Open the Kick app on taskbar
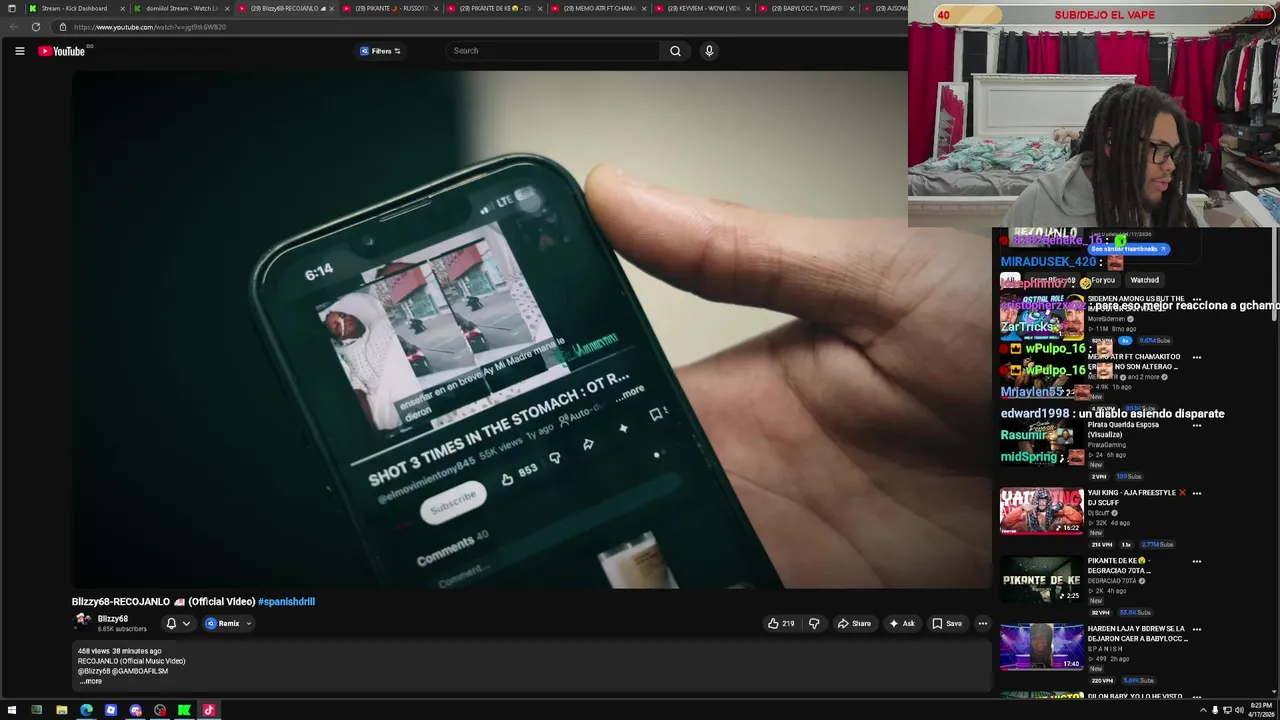 pyautogui.click(x=184, y=710)
